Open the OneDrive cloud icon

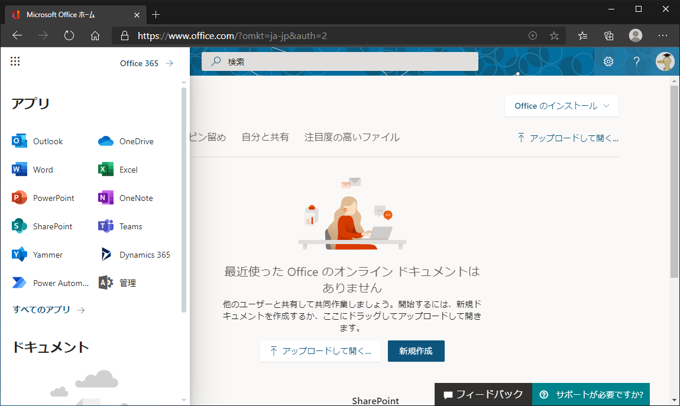pos(105,141)
